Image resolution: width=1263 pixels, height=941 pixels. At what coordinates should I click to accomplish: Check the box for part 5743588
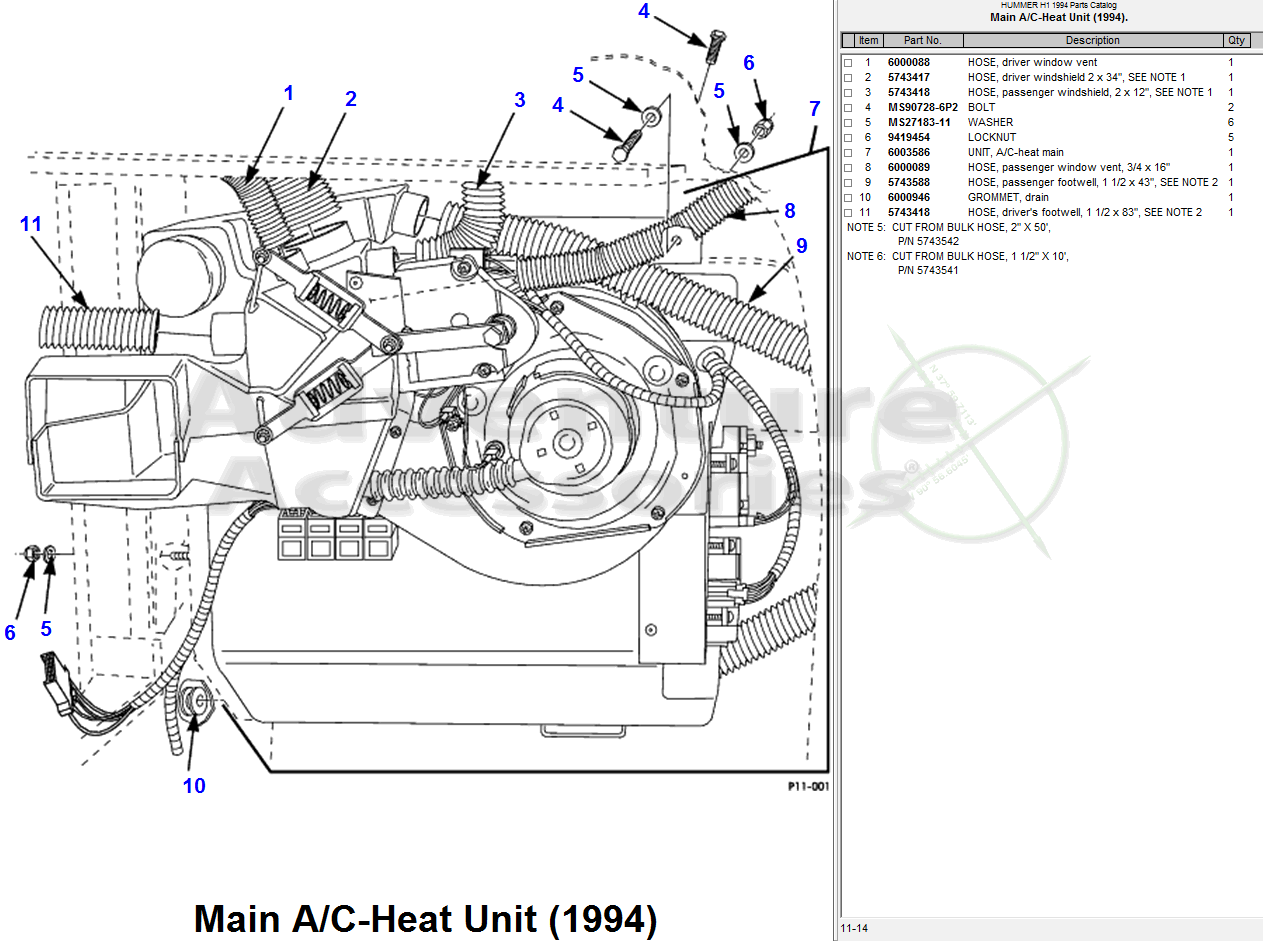tap(848, 183)
